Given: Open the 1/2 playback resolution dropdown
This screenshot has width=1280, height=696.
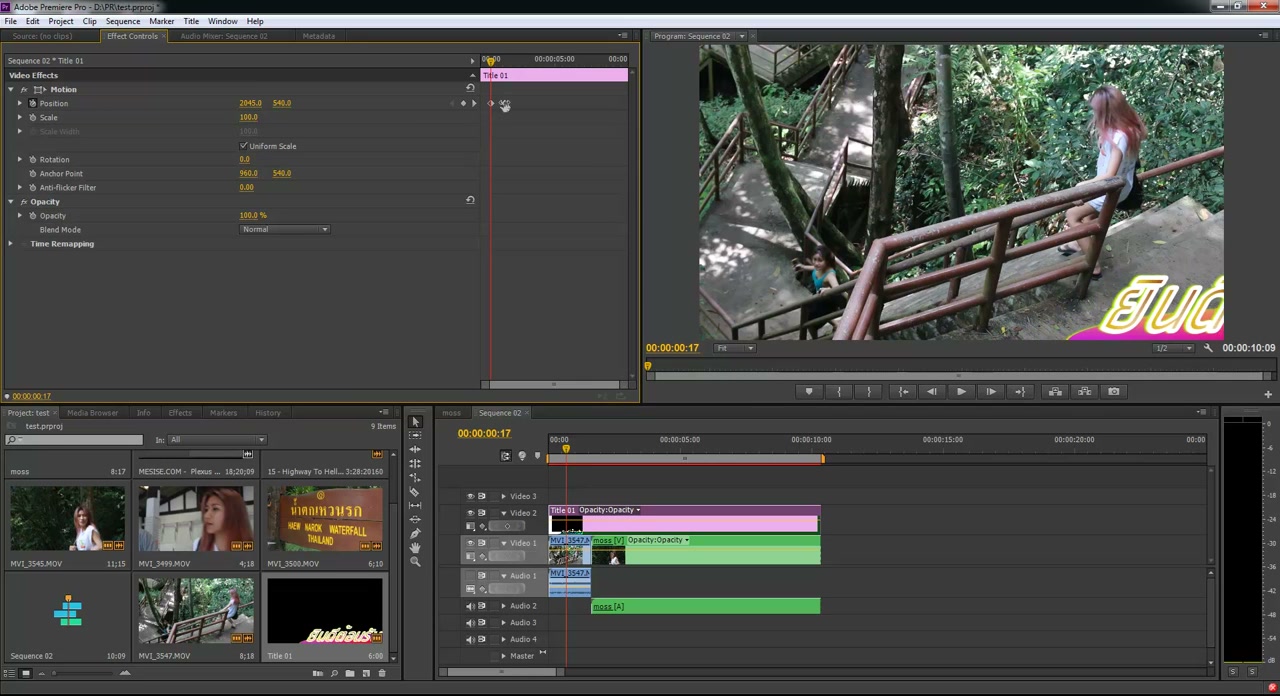Looking at the screenshot, I should [1173, 348].
